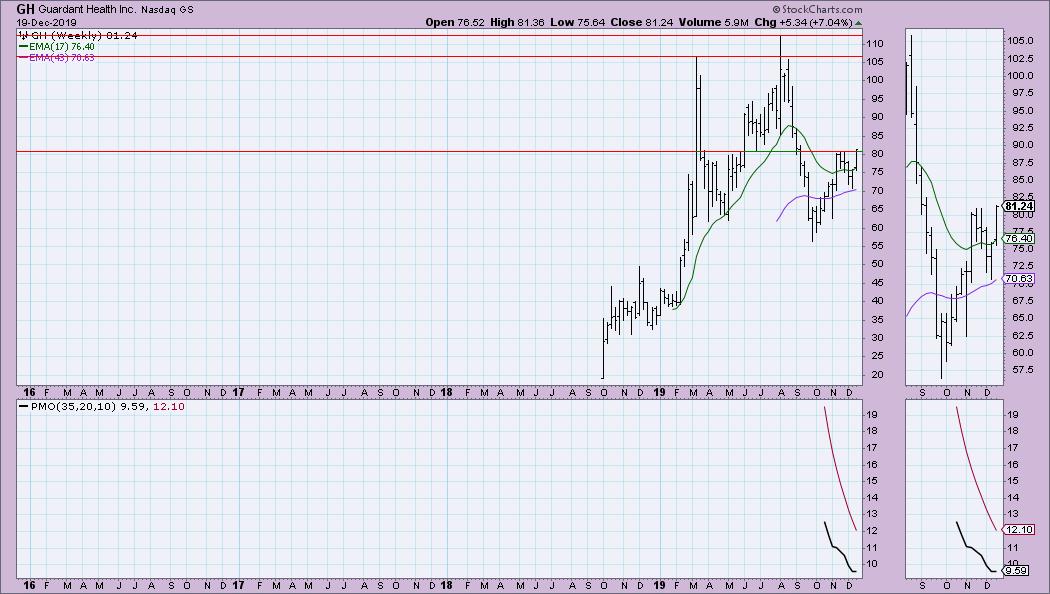Click the GH ticker symbol in the header
The width and height of the screenshot is (1050, 594).
click(x=25, y=9)
